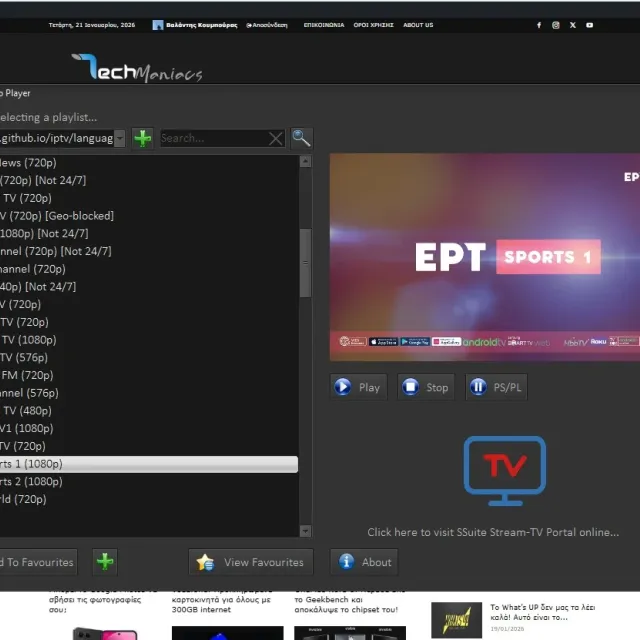Select the 'V (720p) [Geo-blocked]' channel
Viewport: 640px width, 640px height.
(x=149, y=216)
